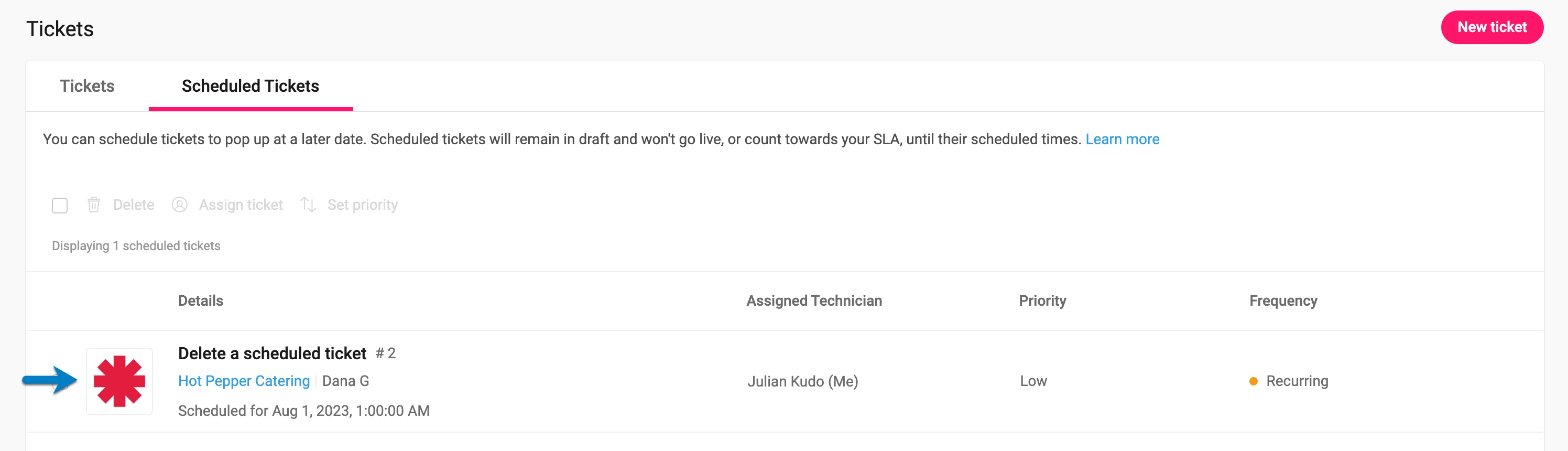Click the Assign ticket action label
The height and width of the screenshot is (451, 1568).
[x=241, y=205]
